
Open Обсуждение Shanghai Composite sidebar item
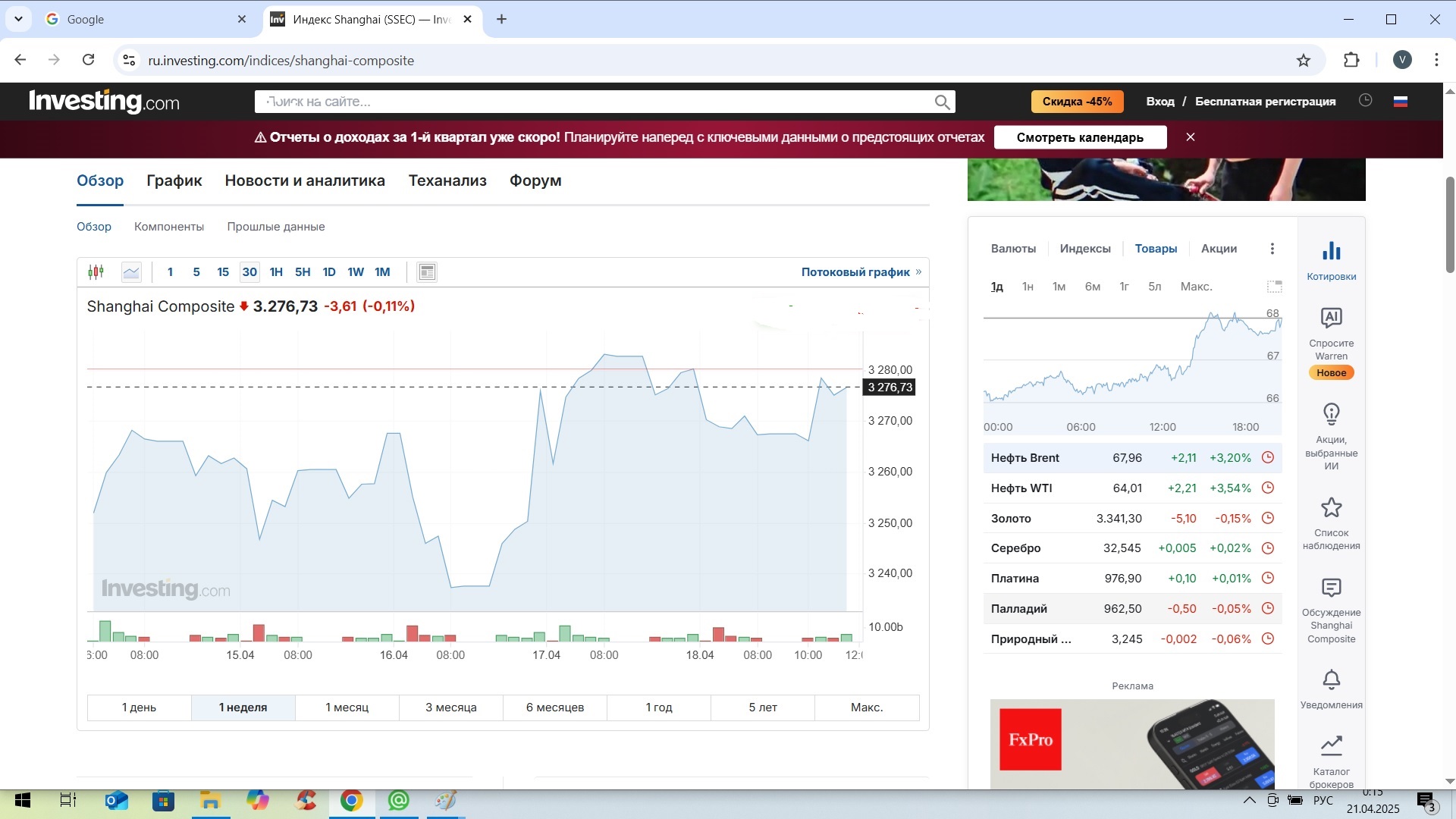click(1332, 610)
